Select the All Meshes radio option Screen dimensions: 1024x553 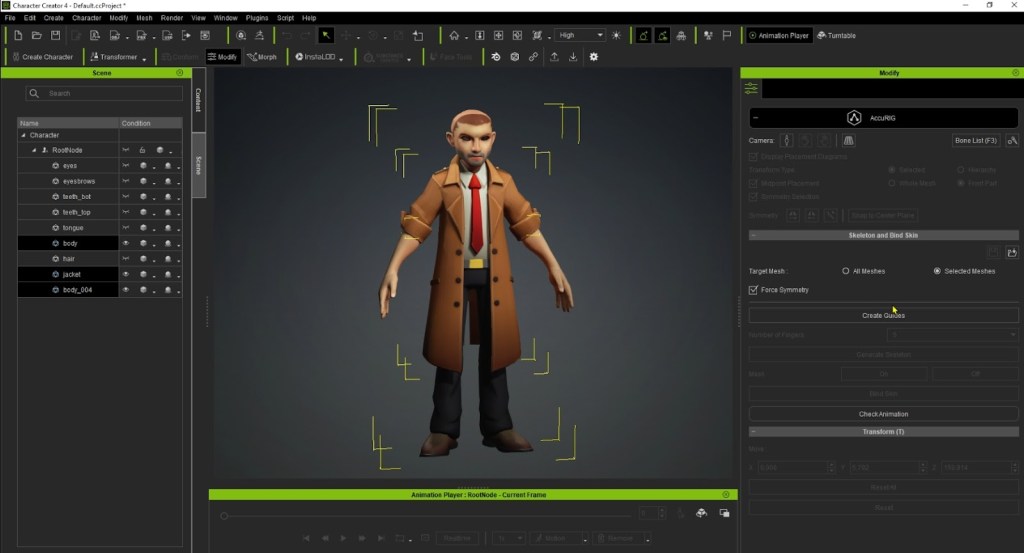846,271
